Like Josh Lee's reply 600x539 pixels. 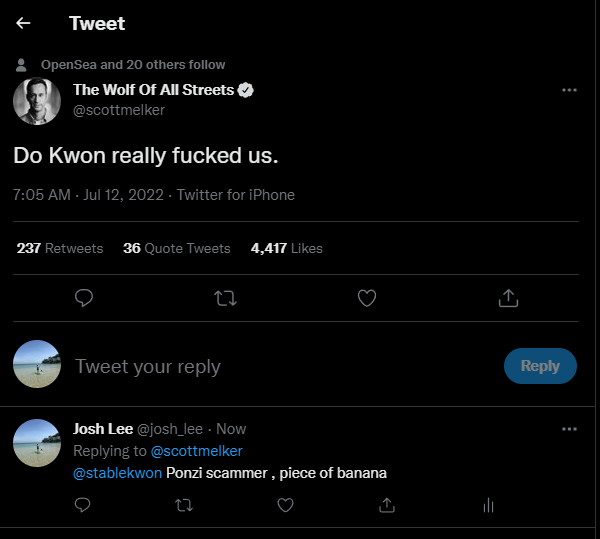(285, 505)
